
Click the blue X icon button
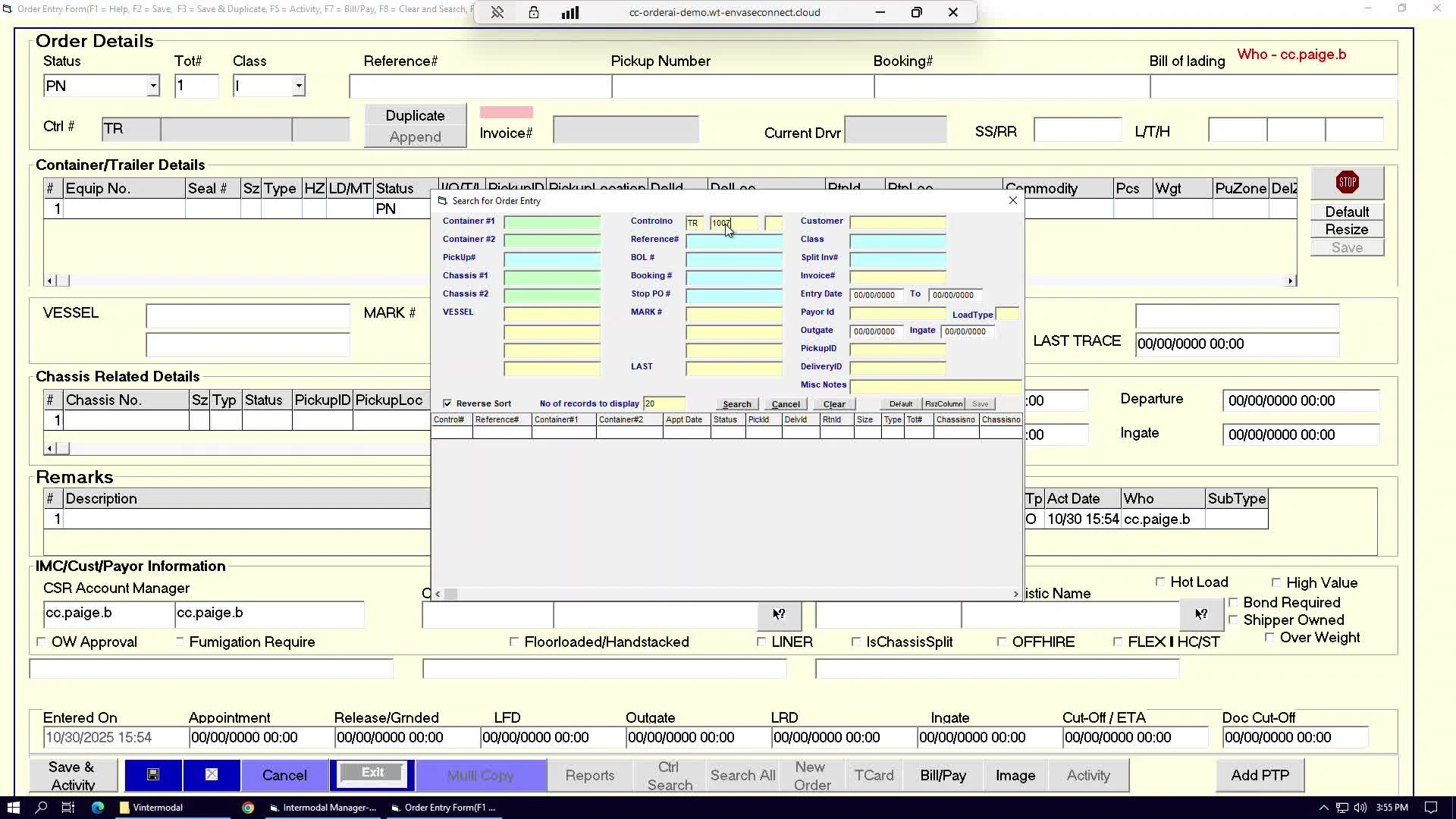tap(212, 775)
